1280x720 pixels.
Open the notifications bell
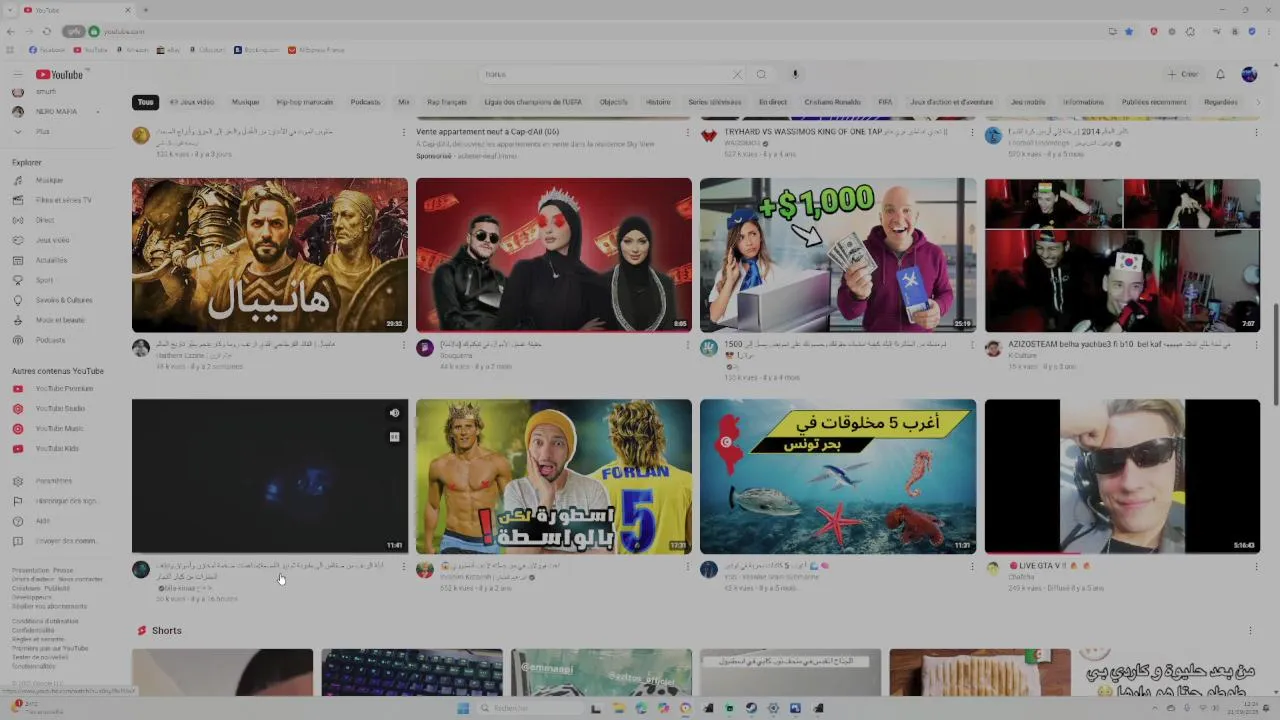[x=1220, y=74]
